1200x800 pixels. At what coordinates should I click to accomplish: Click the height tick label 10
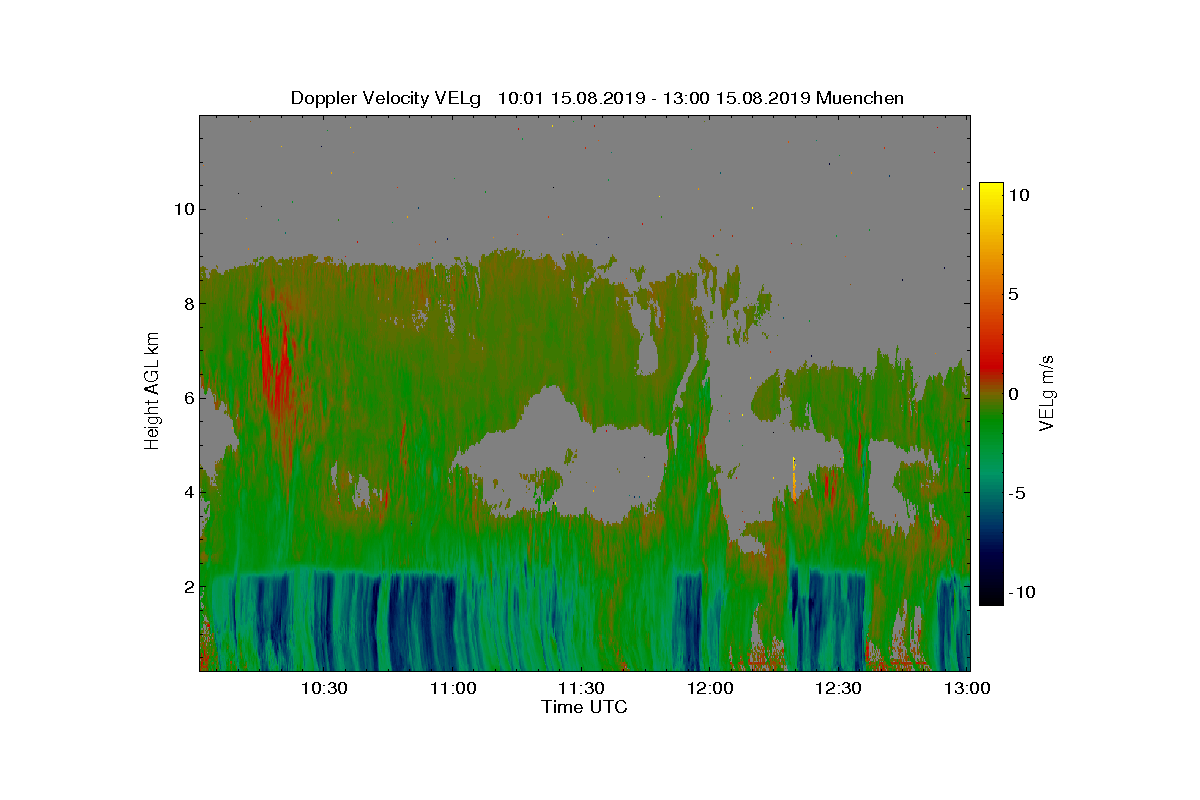pyautogui.click(x=183, y=209)
